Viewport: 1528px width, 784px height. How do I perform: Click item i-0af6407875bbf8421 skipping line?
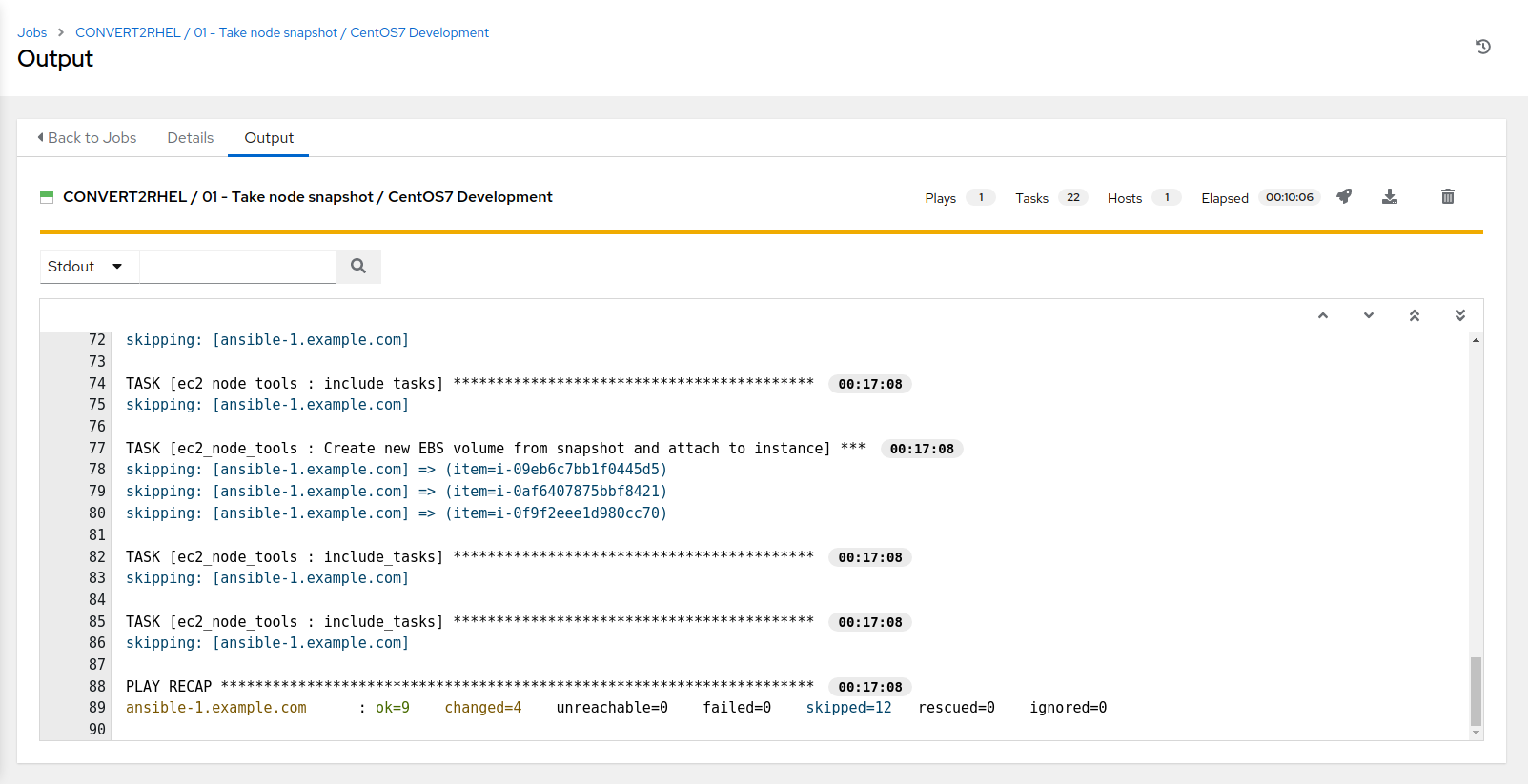[397, 492]
